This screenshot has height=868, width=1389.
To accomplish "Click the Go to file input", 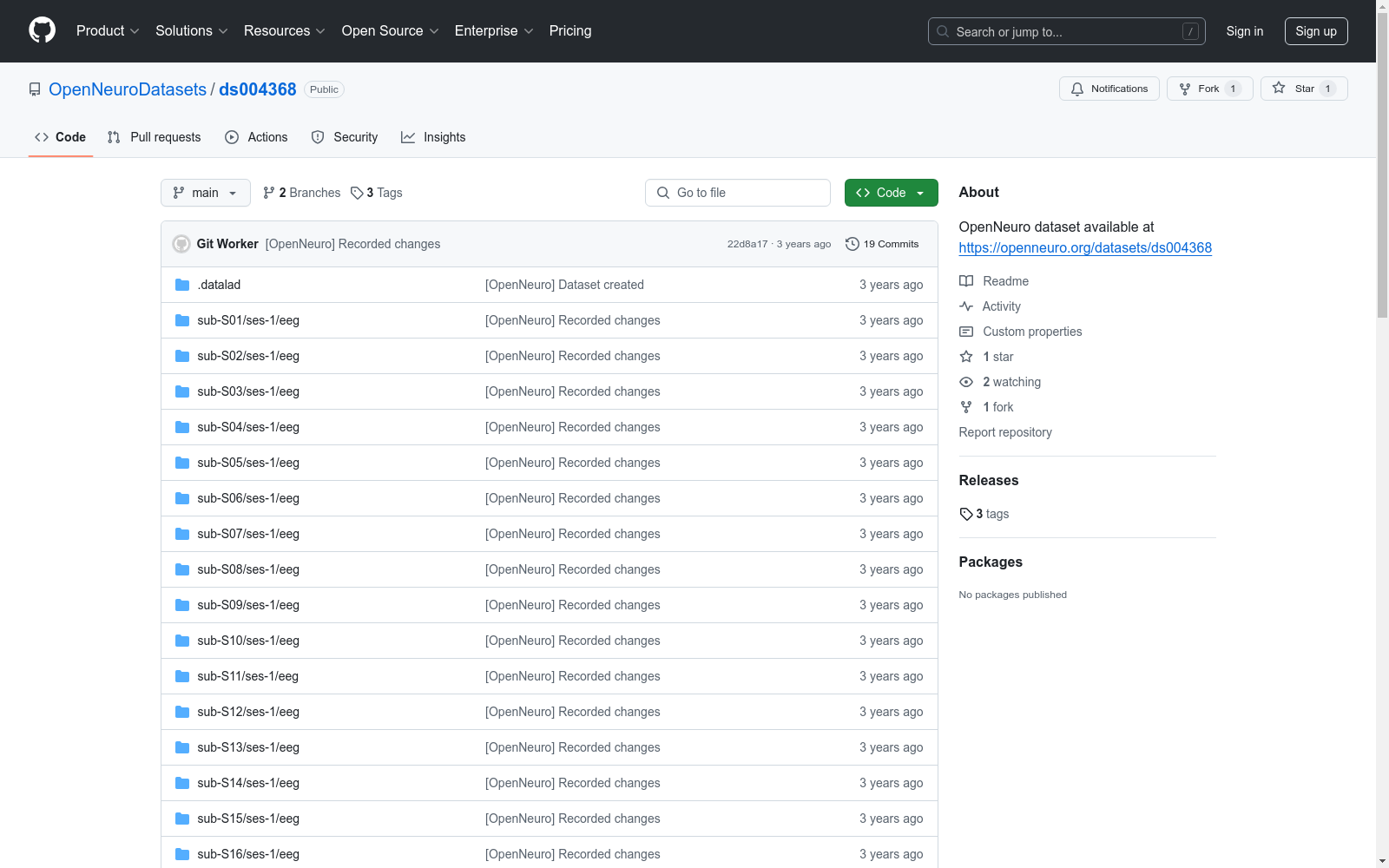I will point(738,193).
